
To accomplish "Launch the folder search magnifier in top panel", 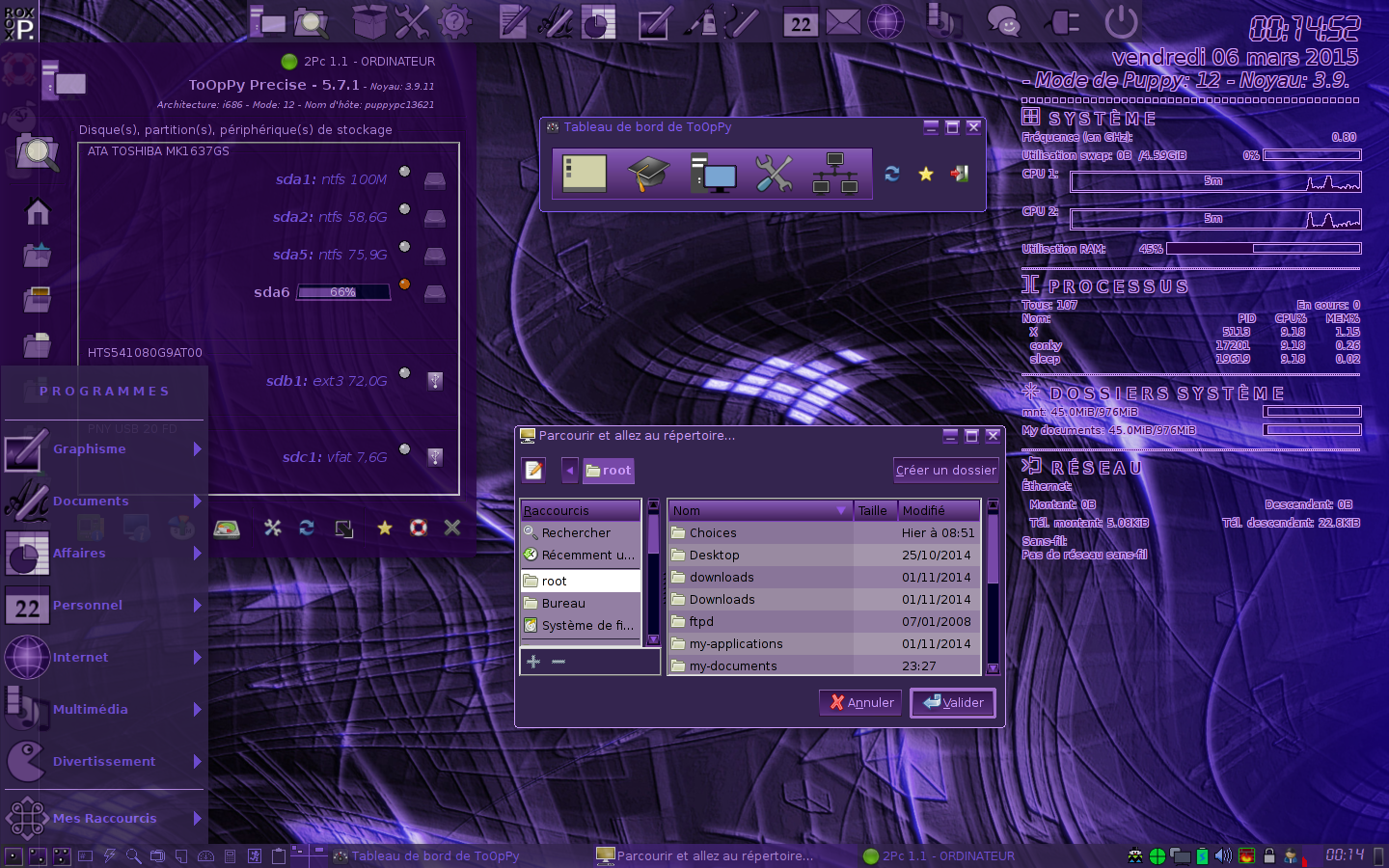I will click(x=311, y=21).
